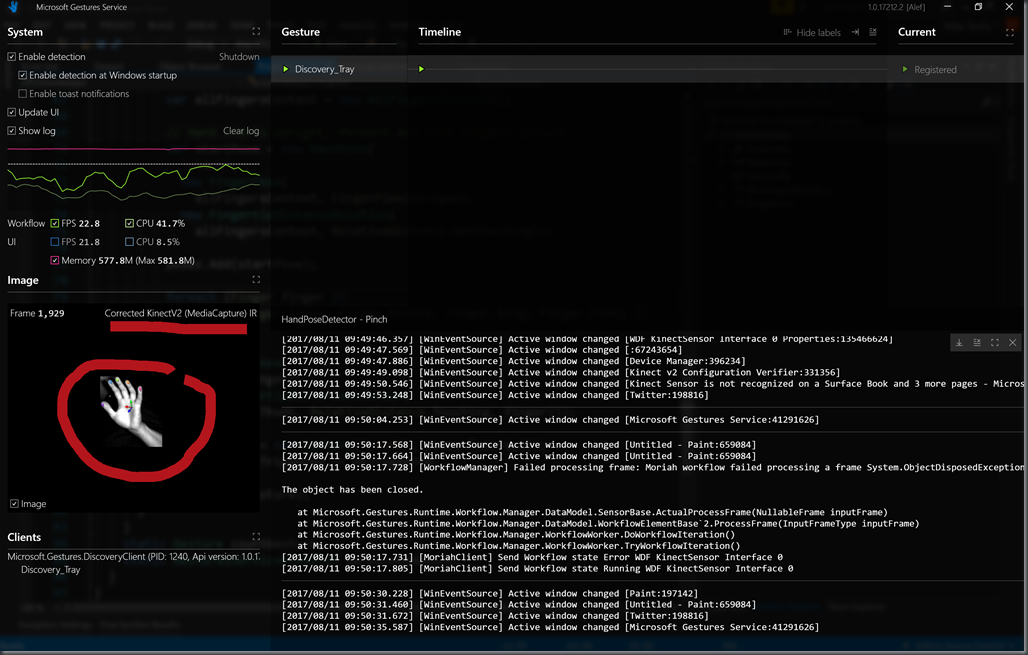
Task: Click the Frame 1,929 counter text
Action: click(37, 313)
